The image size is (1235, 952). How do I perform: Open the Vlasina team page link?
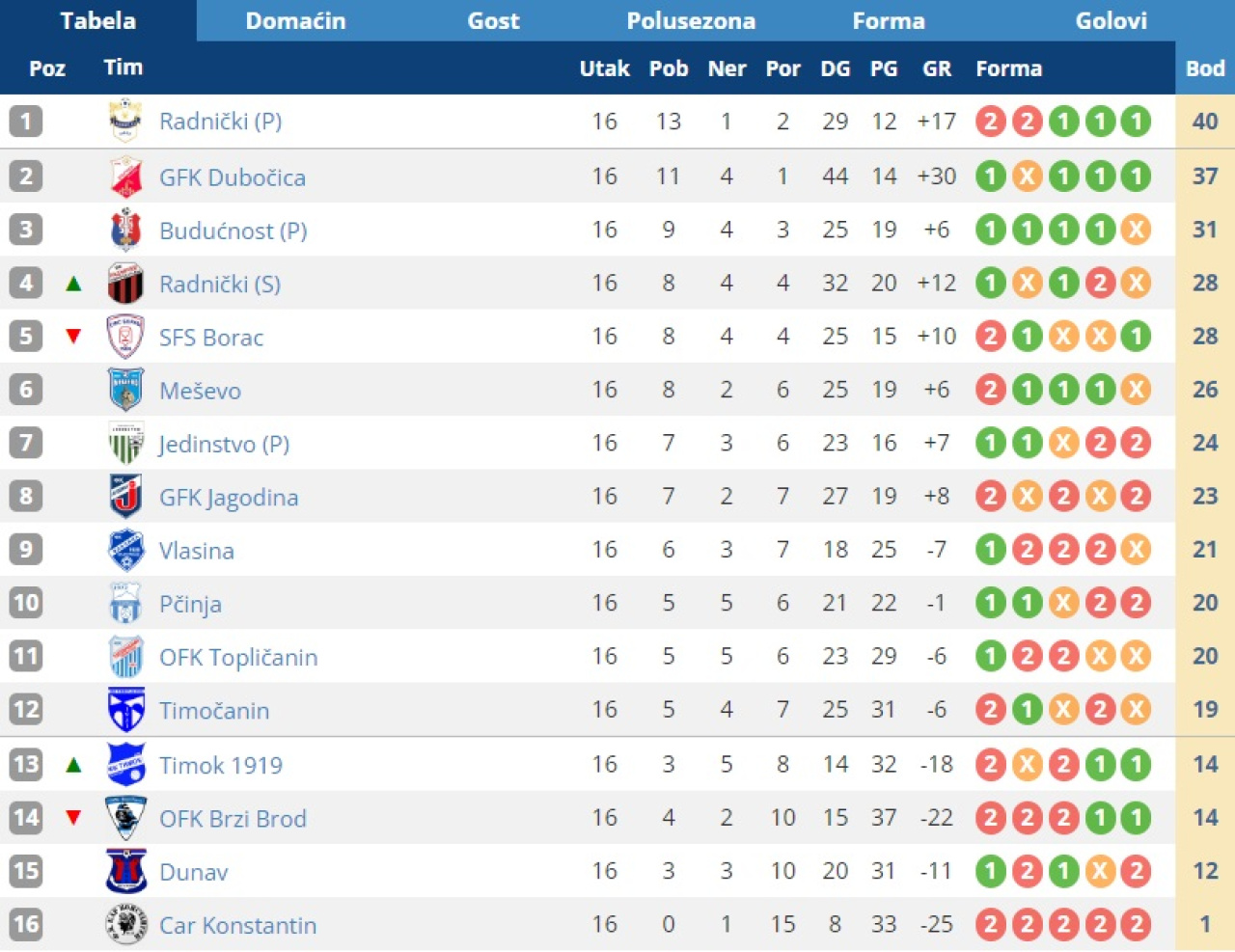197,551
